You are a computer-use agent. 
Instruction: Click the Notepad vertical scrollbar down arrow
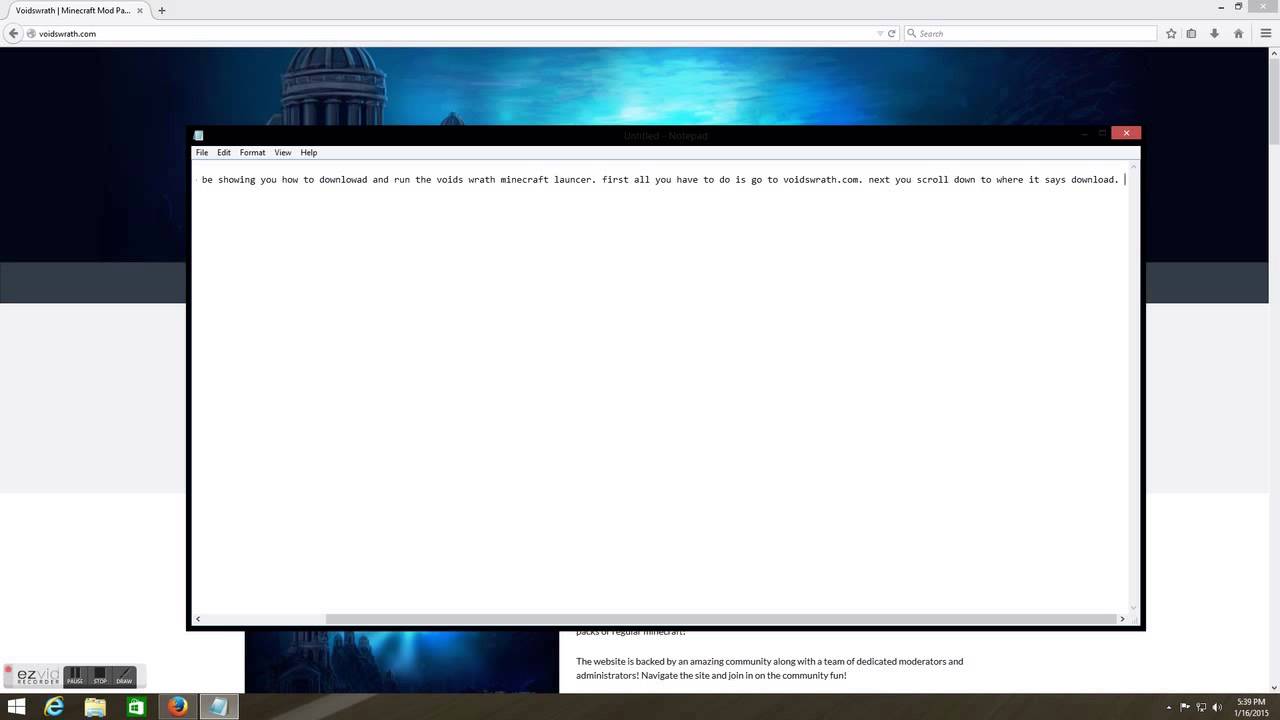point(1133,607)
